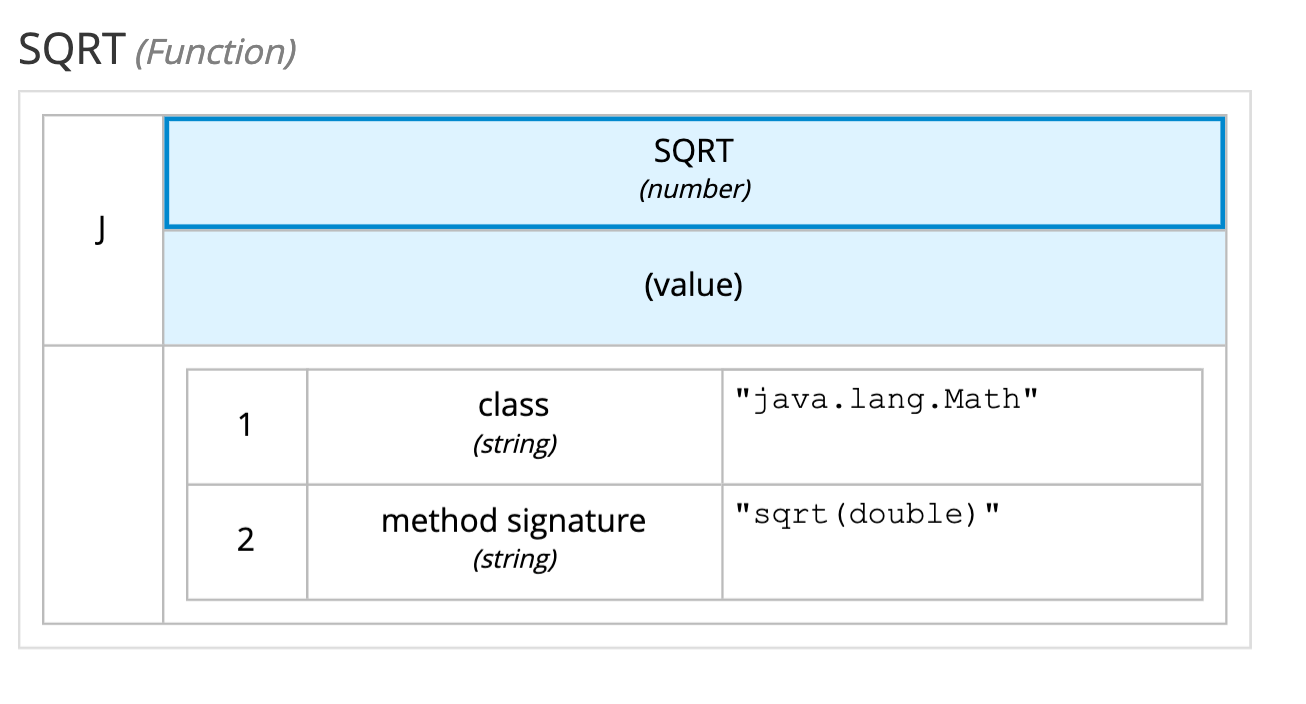Click padding area around nested context table
Screen dimensions: 1306x704
point(694,611)
